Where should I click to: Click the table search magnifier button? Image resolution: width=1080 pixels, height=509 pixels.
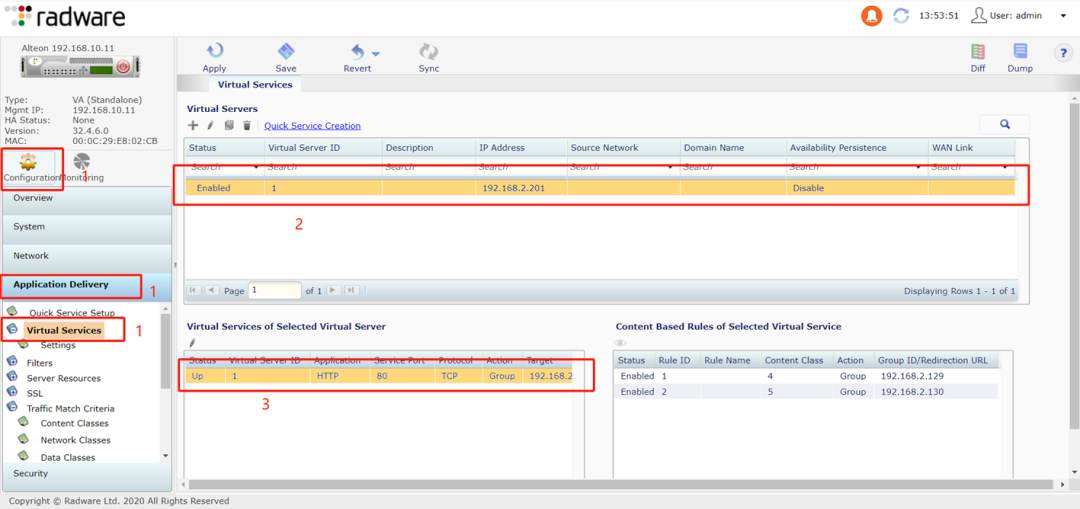click(x=1004, y=125)
